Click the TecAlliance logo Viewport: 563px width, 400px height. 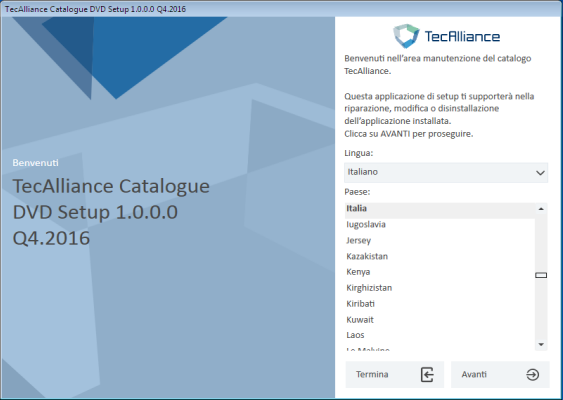pyautogui.click(x=446, y=36)
